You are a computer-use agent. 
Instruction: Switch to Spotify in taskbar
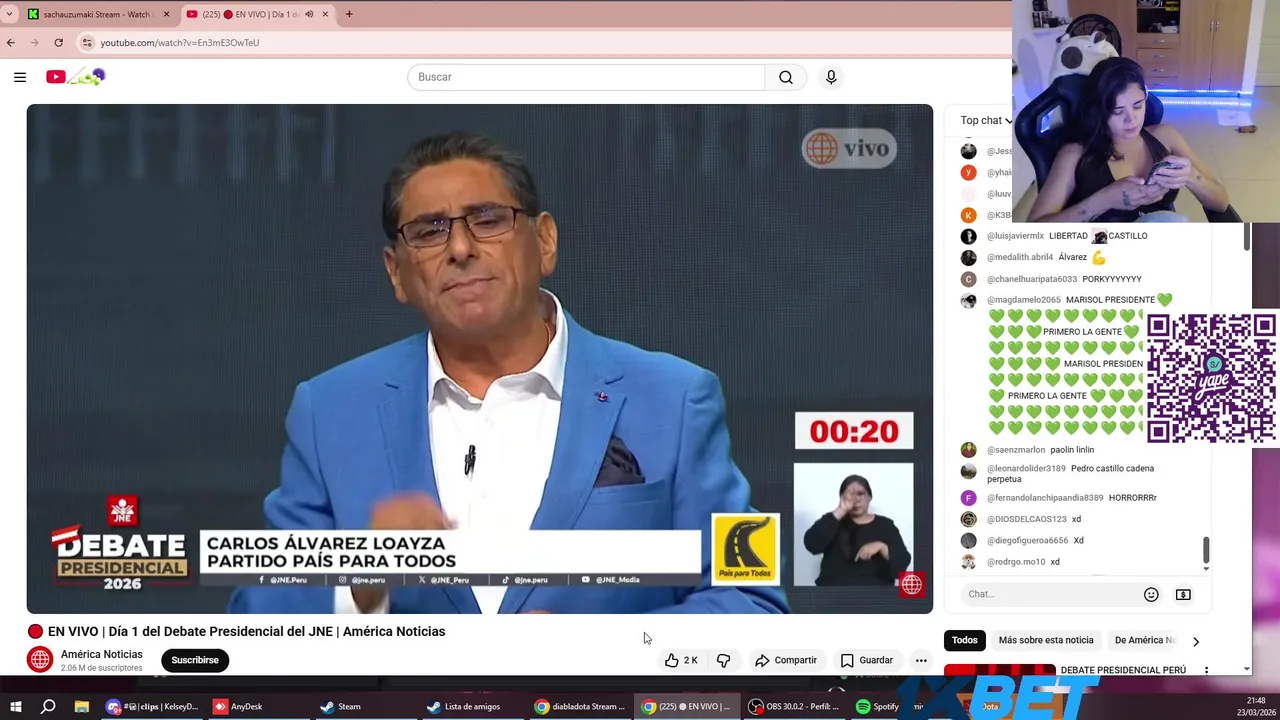[x=878, y=706]
